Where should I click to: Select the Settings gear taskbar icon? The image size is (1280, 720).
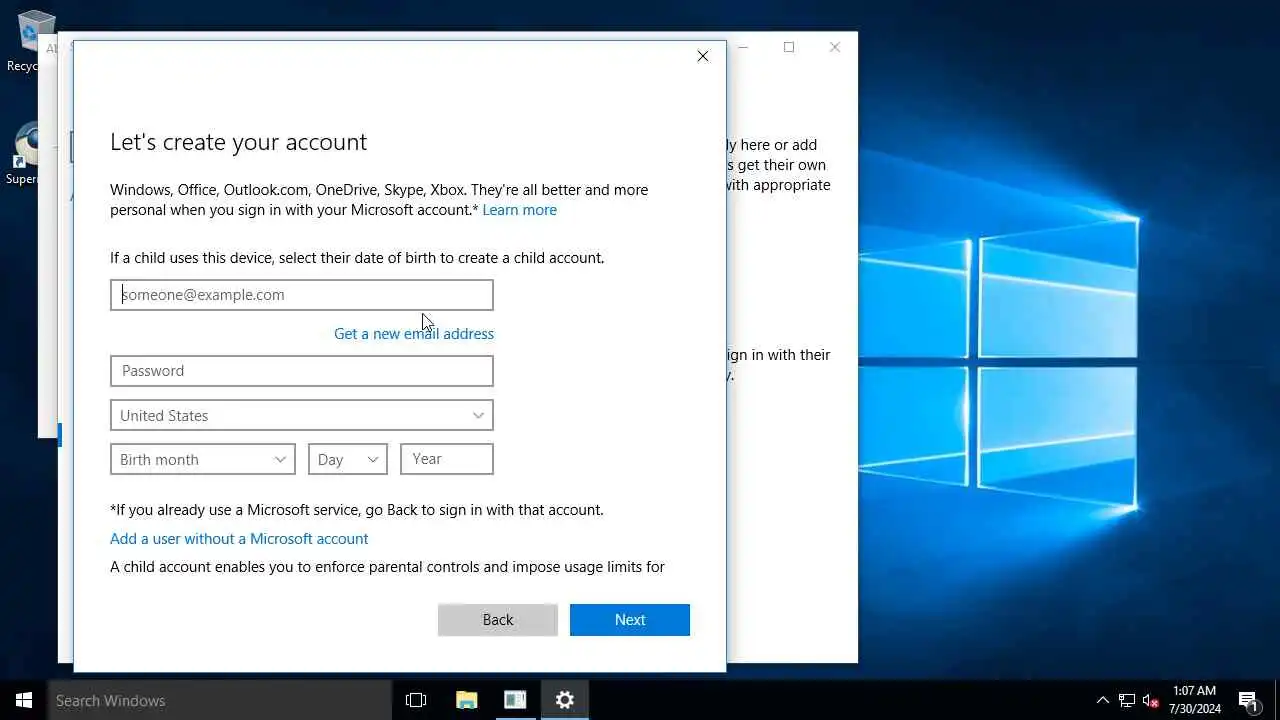[x=565, y=700]
